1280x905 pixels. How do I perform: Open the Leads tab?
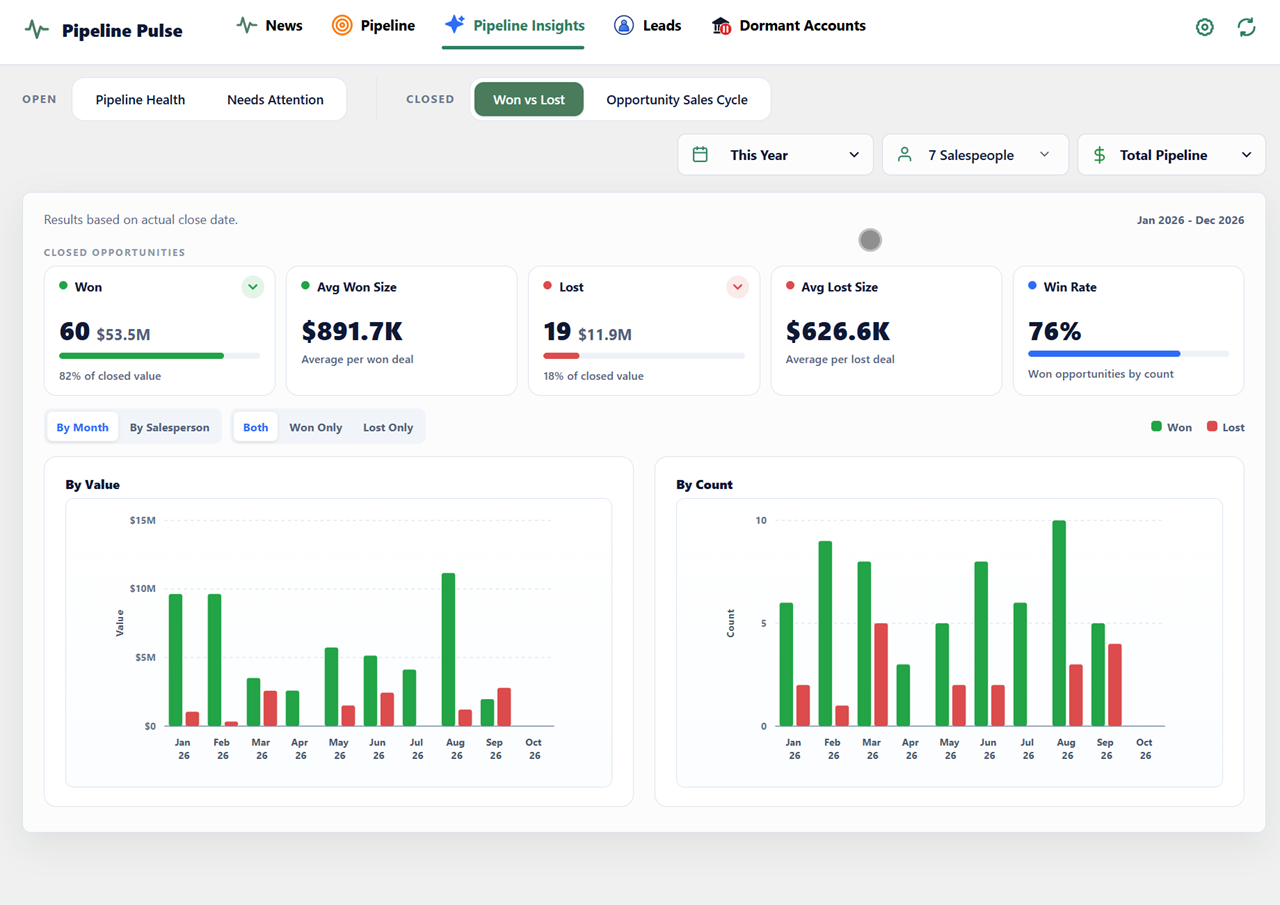(647, 26)
